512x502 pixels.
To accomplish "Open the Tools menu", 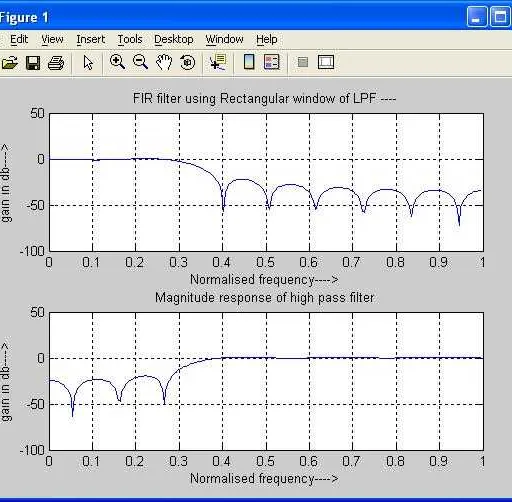I will click(130, 39).
